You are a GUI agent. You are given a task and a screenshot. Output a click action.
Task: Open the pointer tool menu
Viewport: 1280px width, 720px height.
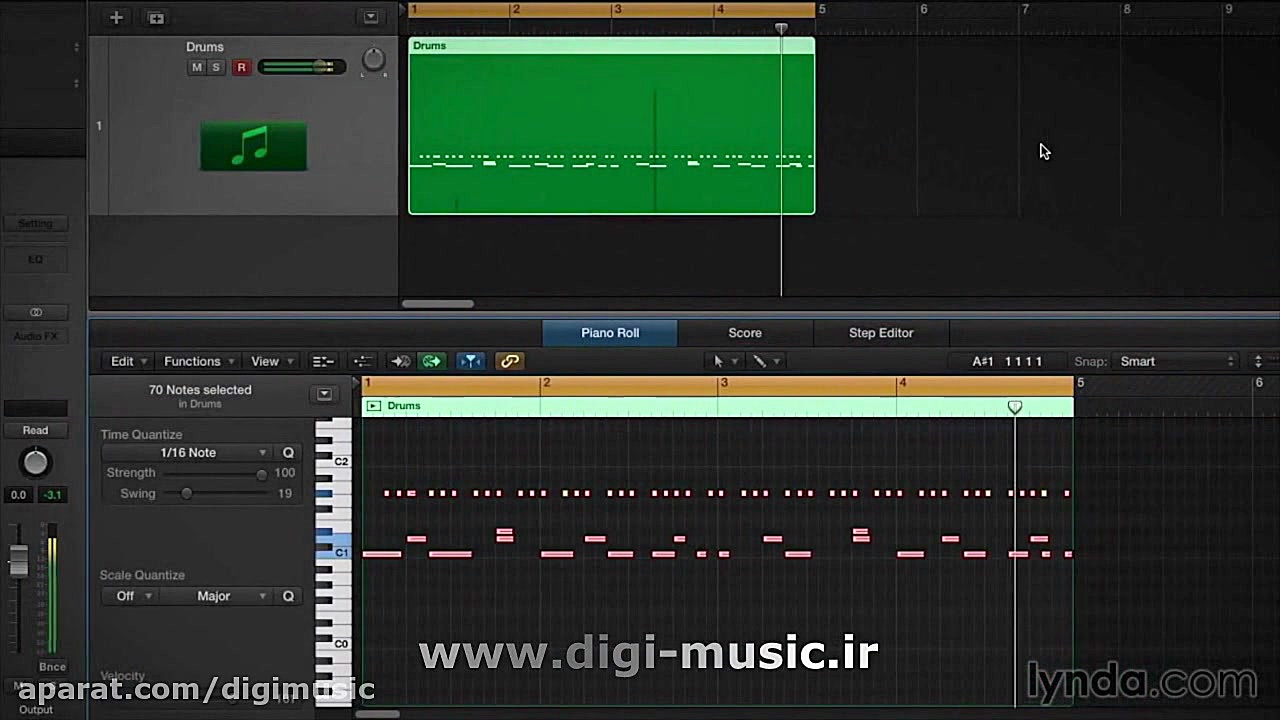[x=725, y=361]
